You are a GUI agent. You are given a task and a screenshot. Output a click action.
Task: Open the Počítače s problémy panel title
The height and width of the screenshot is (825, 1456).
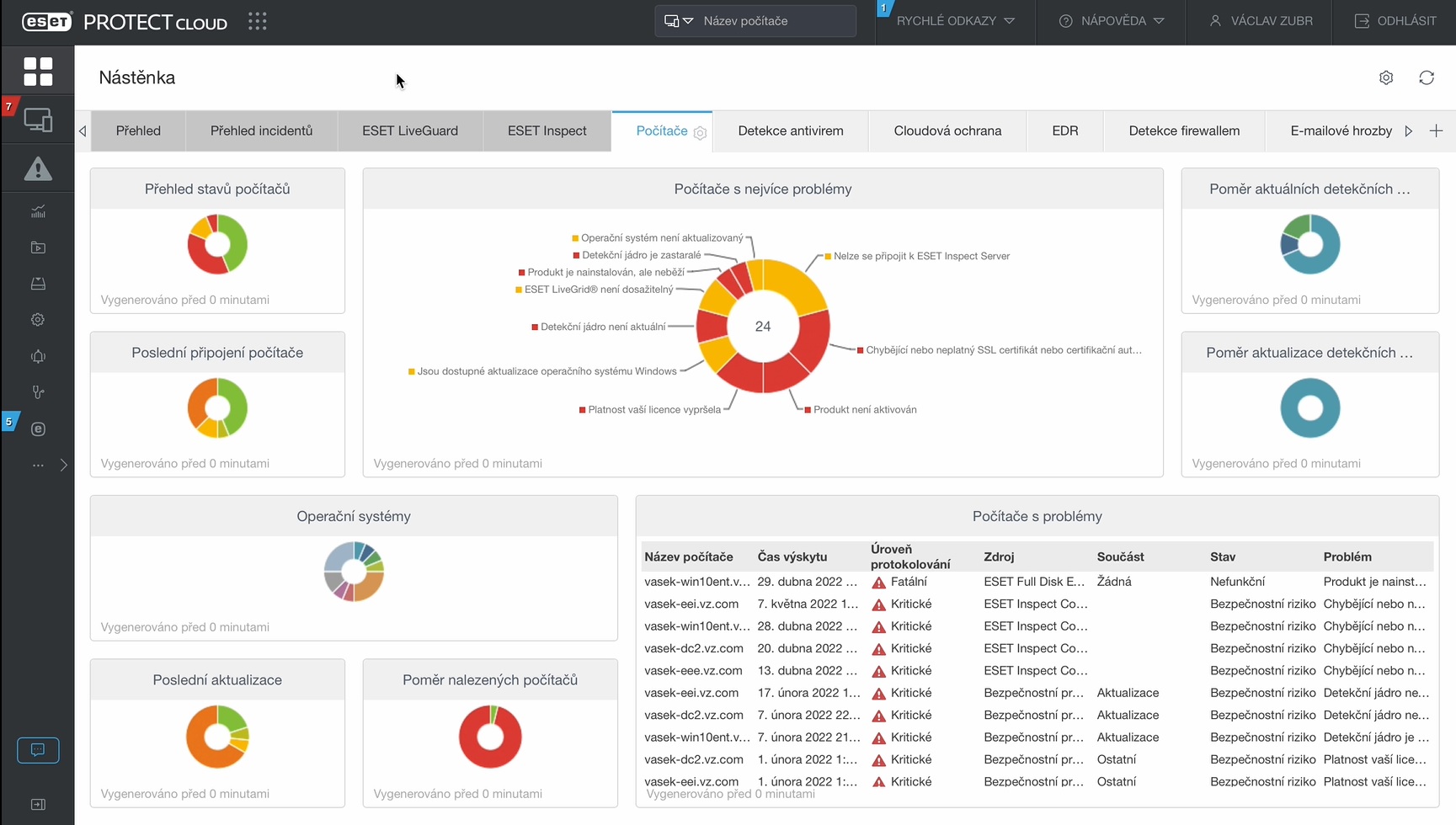click(1037, 516)
